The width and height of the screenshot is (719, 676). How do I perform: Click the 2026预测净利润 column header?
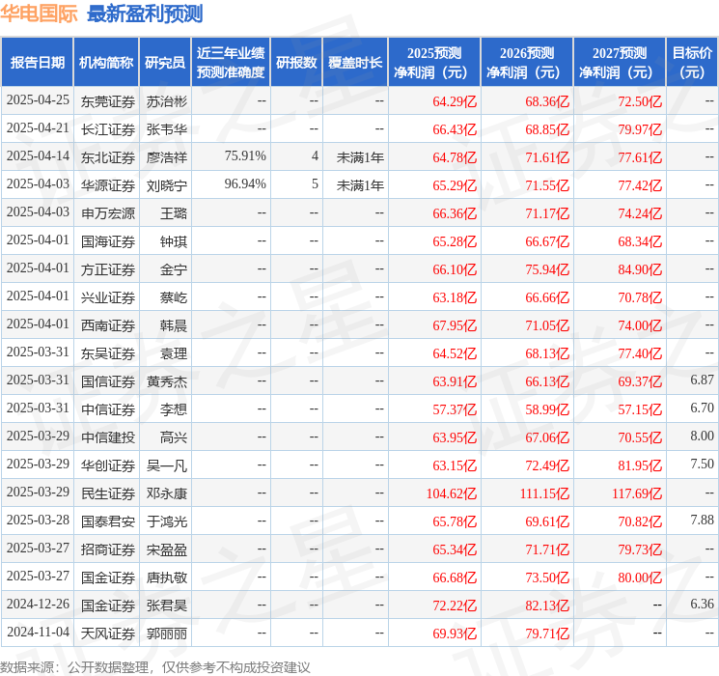tap(527, 62)
